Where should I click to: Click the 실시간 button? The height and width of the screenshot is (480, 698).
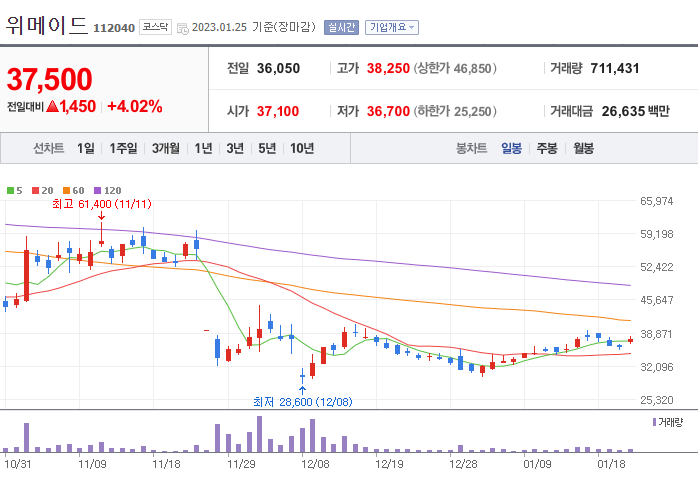[341, 27]
